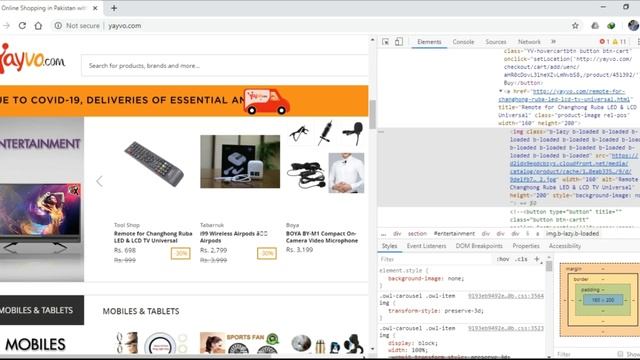Viewport: 640px width, 360px height.
Task: Add a new style rule plus icon
Action: tap(537, 259)
